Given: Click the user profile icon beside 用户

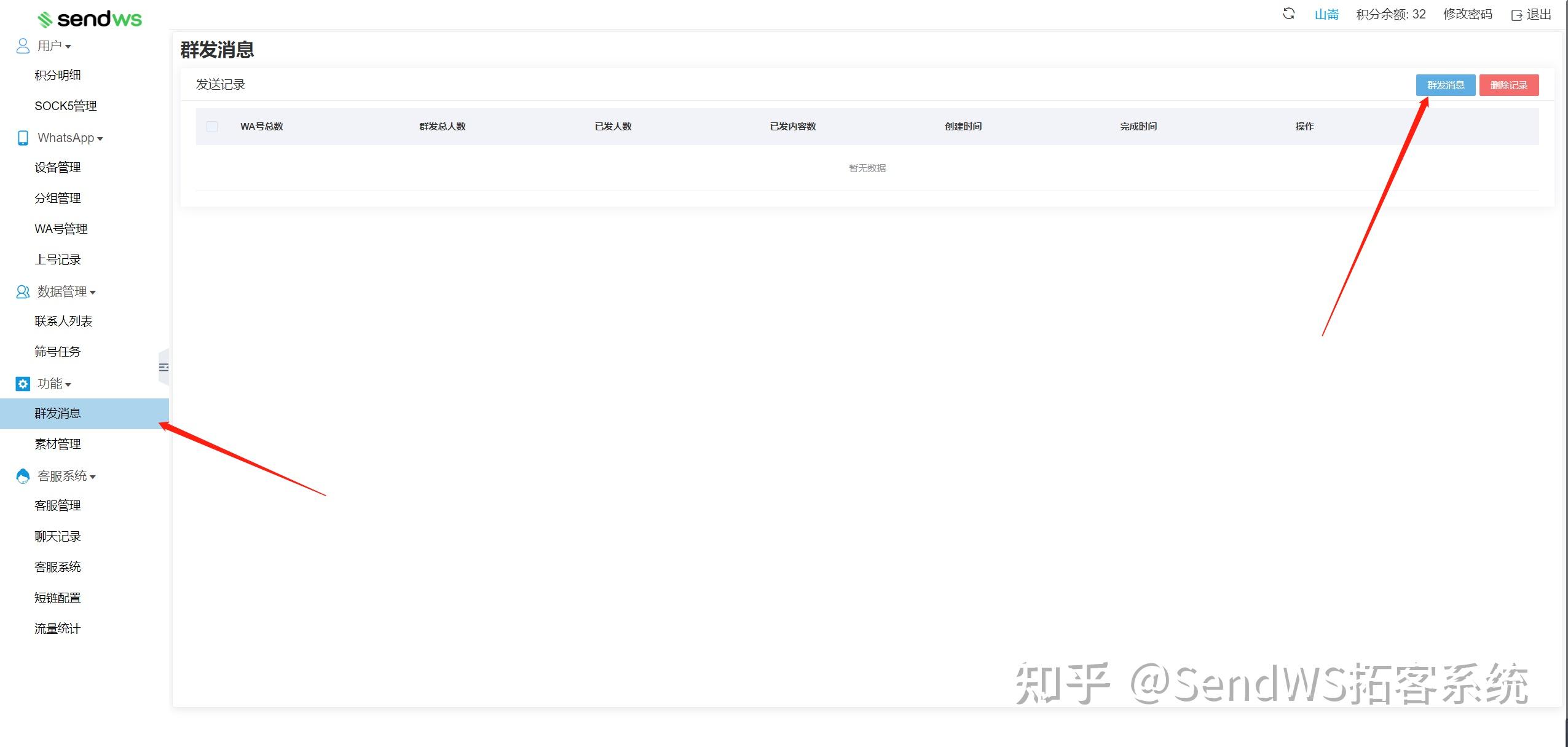Looking at the screenshot, I should [23, 46].
